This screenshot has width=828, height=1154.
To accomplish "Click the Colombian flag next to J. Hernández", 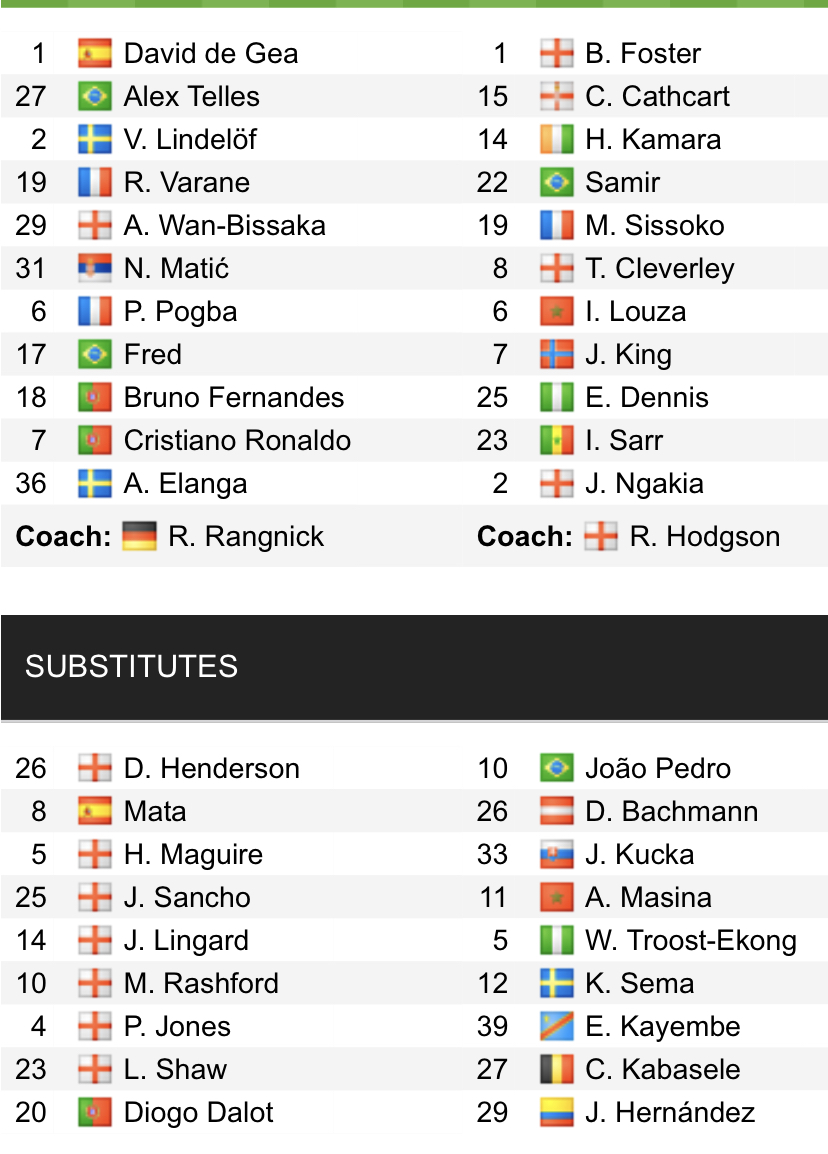I will (556, 1112).
